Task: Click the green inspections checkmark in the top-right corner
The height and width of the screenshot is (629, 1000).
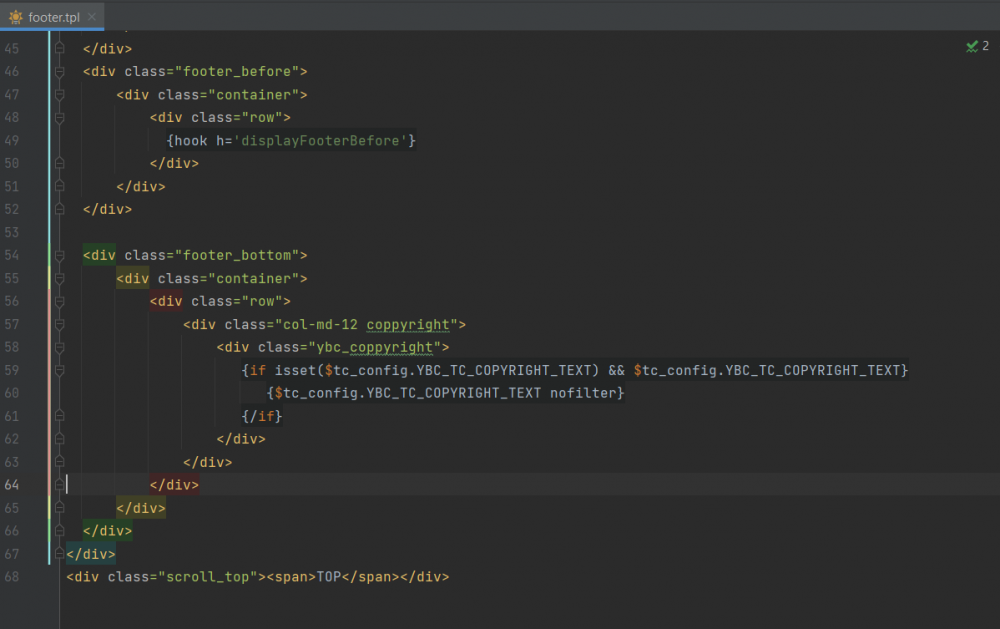Action: click(x=971, y=45)
